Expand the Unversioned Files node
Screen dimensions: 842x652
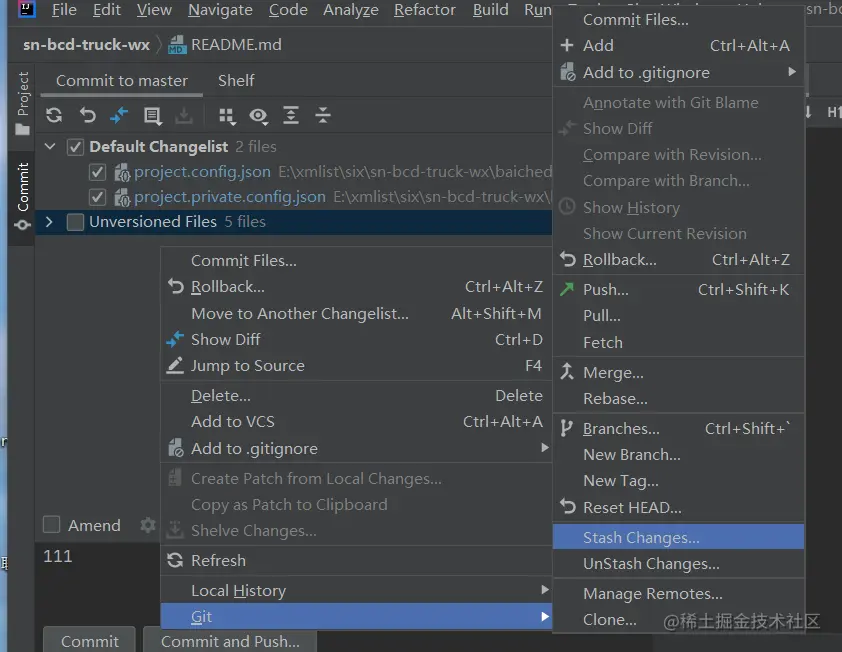[49, 221]
